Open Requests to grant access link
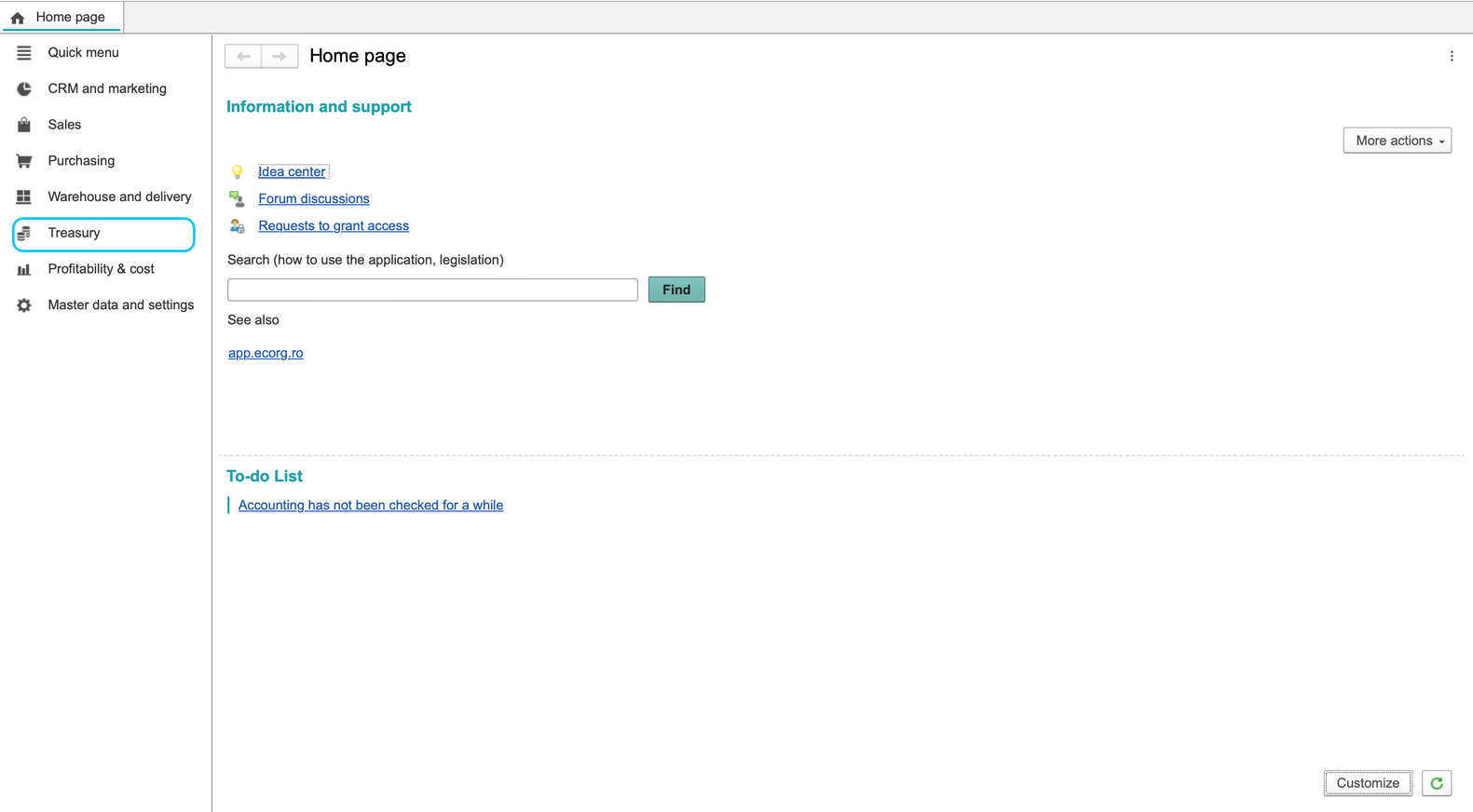This screenshot has height=812, width=1473. coord(334,225)
